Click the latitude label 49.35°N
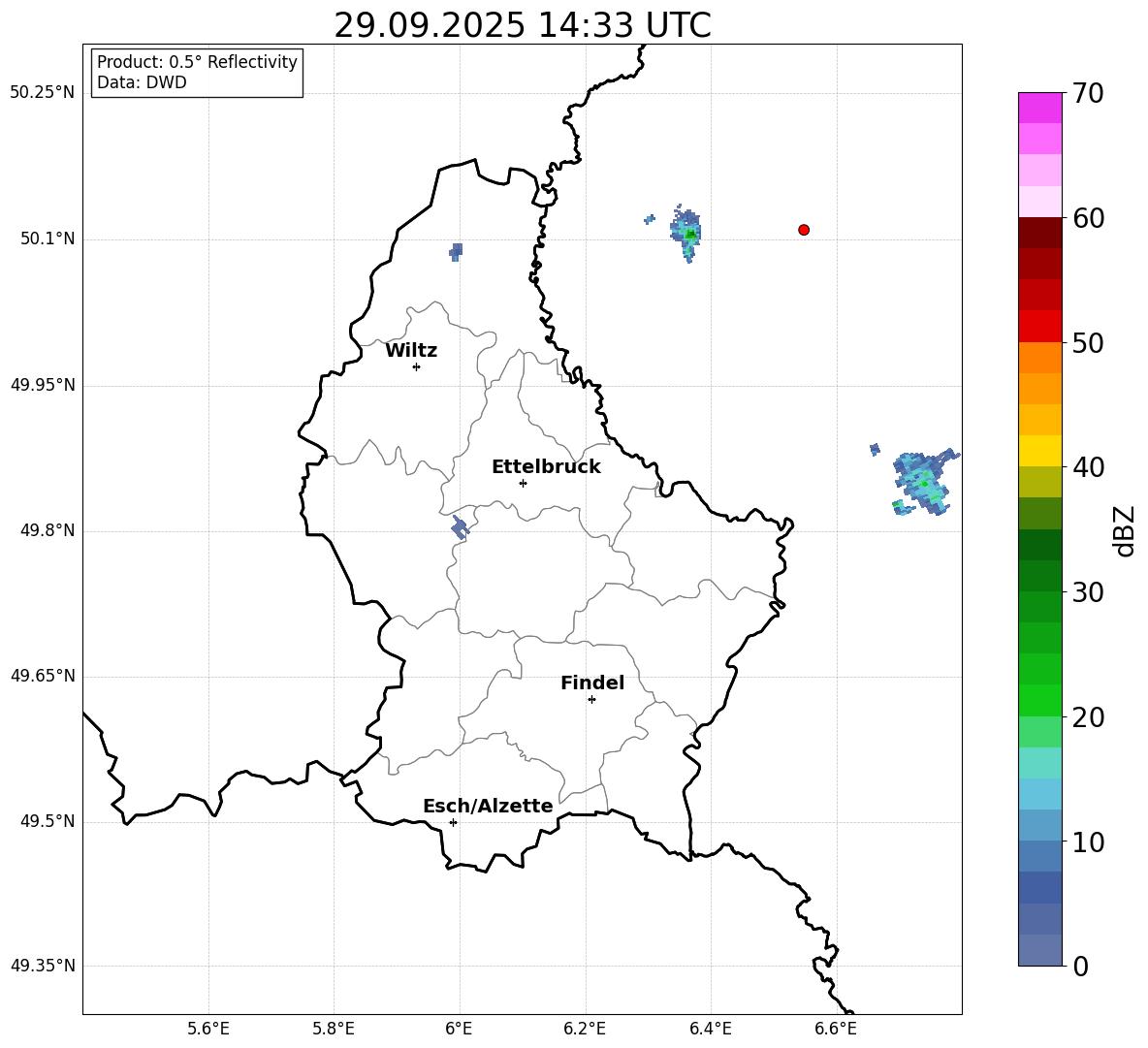 pyautogui.click(x=43, y=966)
